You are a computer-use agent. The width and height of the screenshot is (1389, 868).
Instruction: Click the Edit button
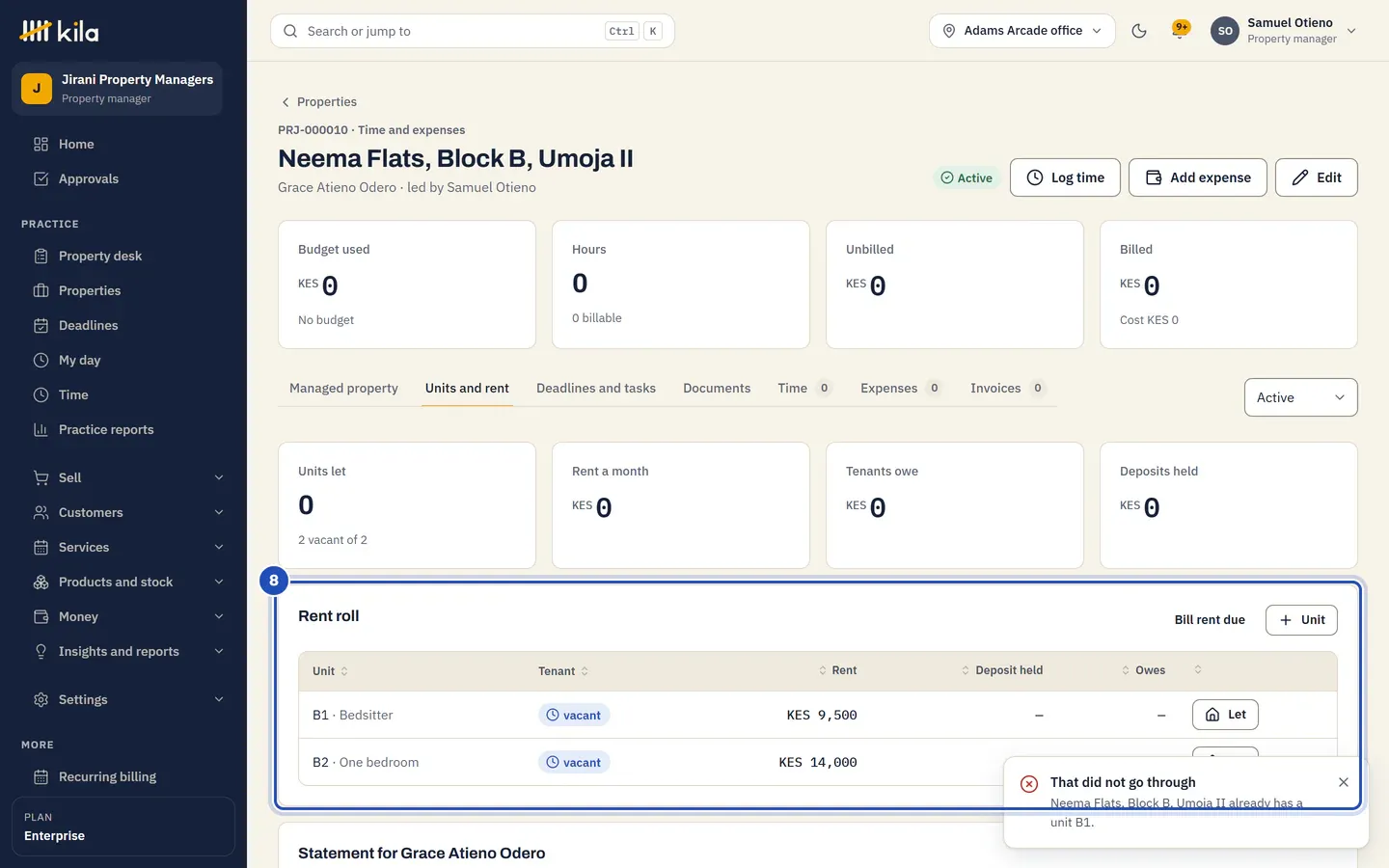pos(1317,177)
